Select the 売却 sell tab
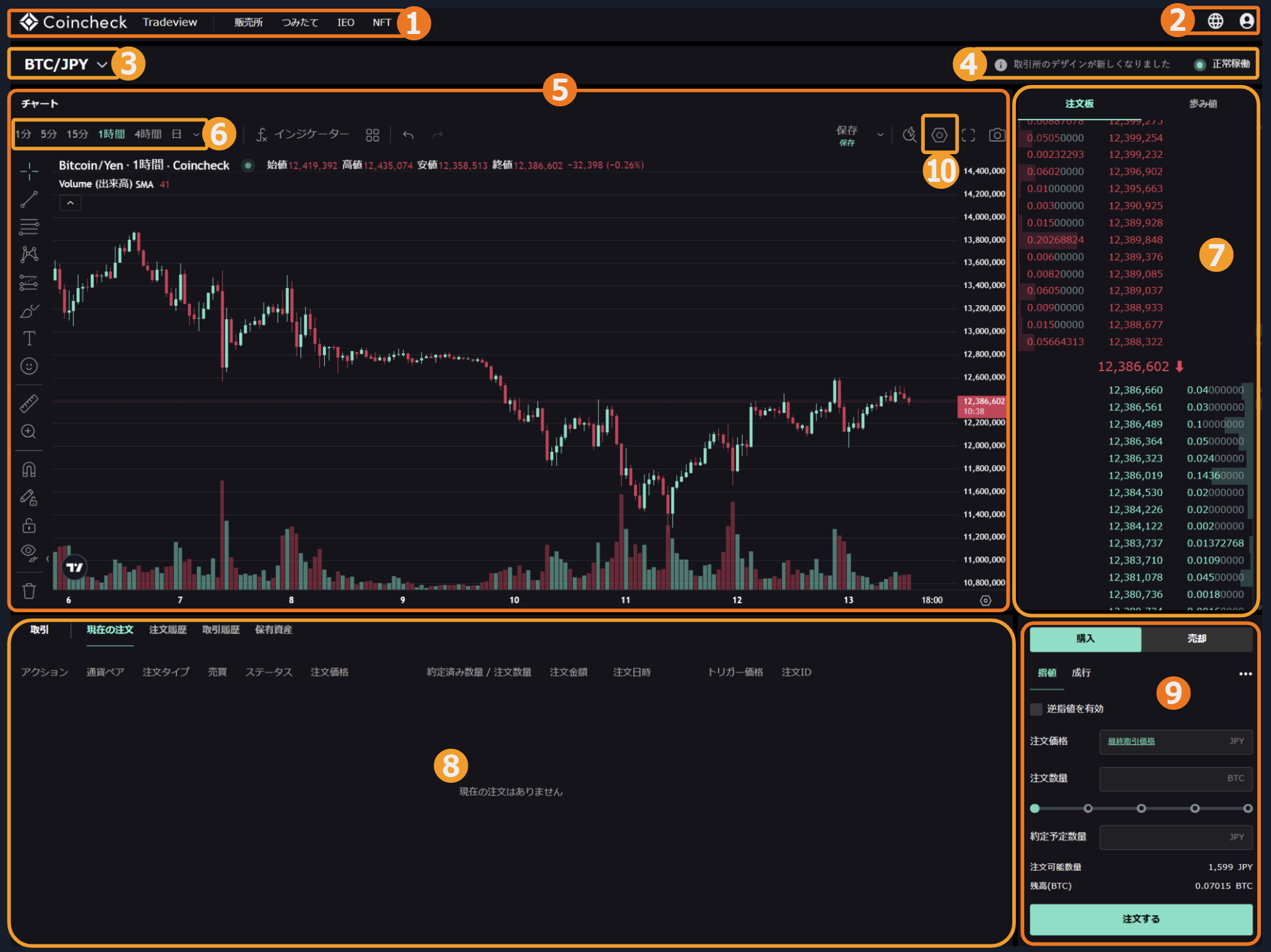 coord(1197,639)
